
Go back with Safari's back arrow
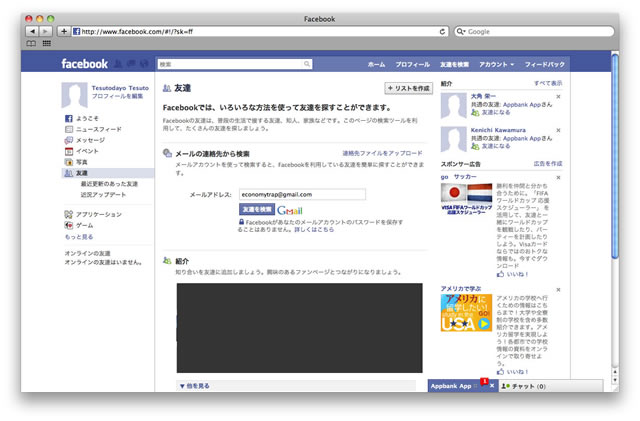click(x=32, y=31)
